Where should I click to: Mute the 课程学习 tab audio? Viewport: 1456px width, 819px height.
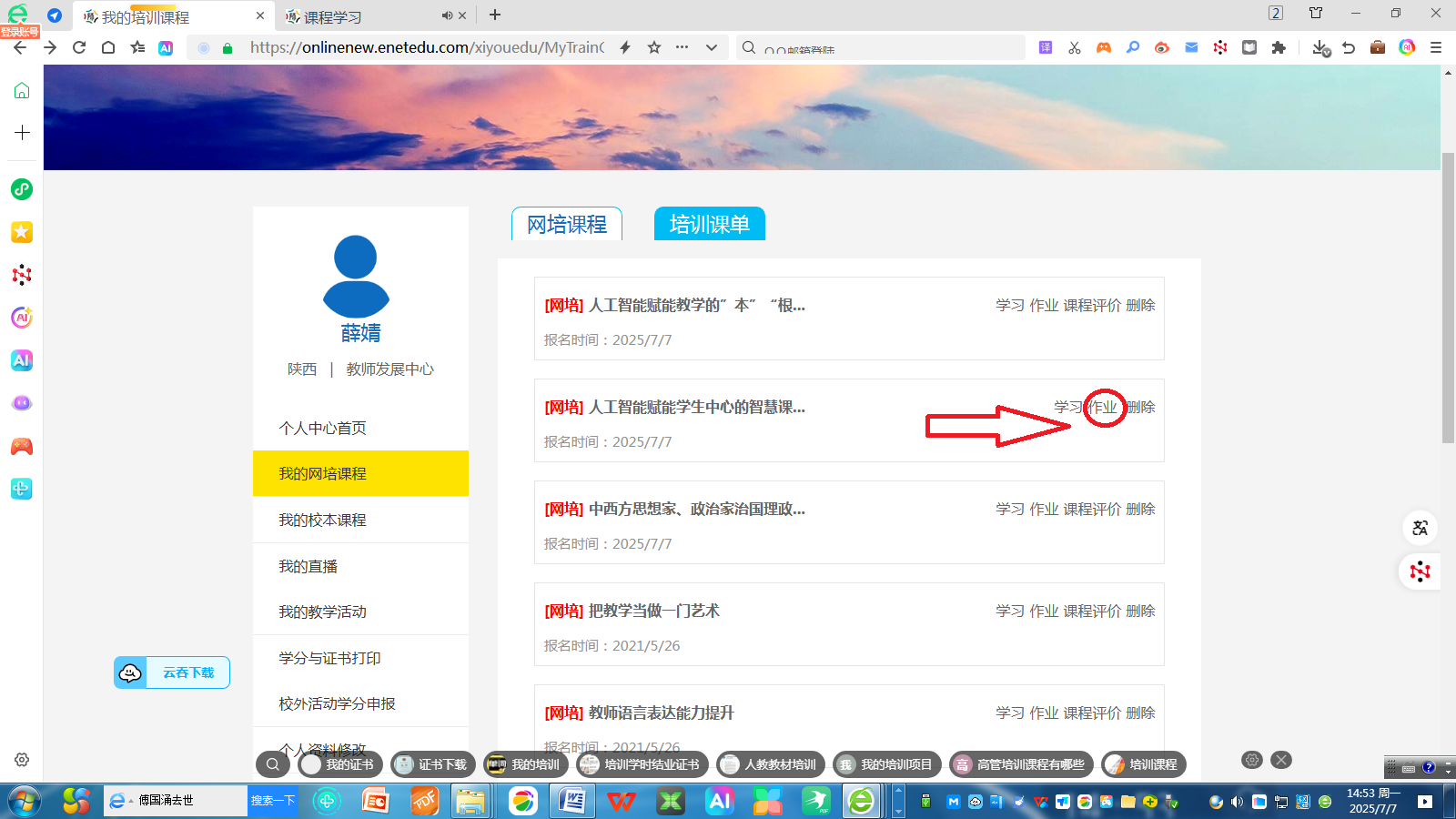coord(447,15)
